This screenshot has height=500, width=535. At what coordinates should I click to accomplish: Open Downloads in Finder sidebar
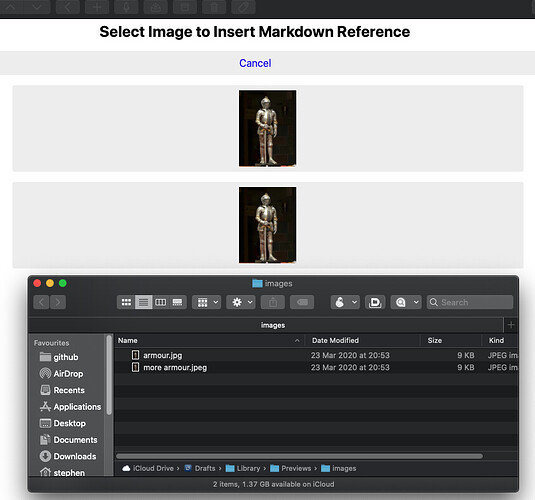68,456
